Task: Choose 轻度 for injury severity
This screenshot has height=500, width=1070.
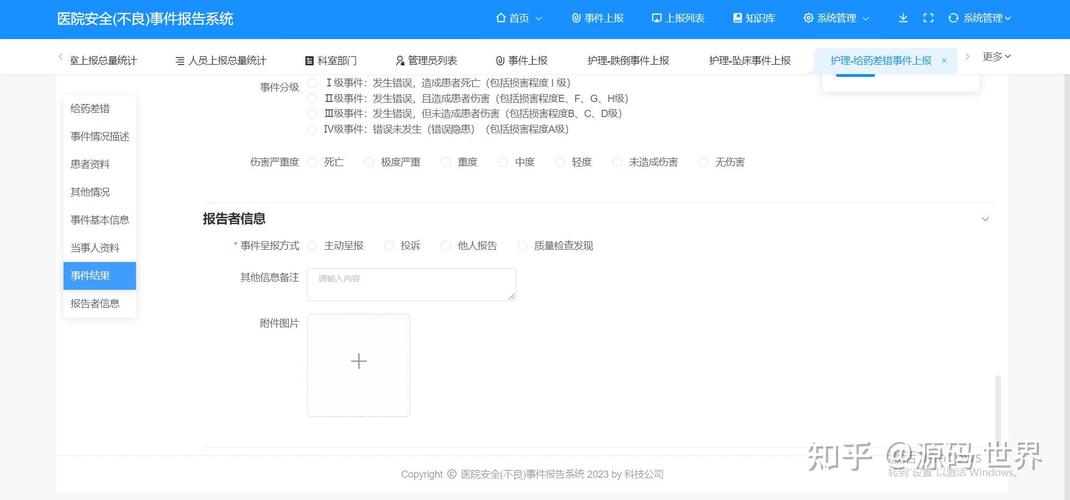Action: [x=560, y=162]
